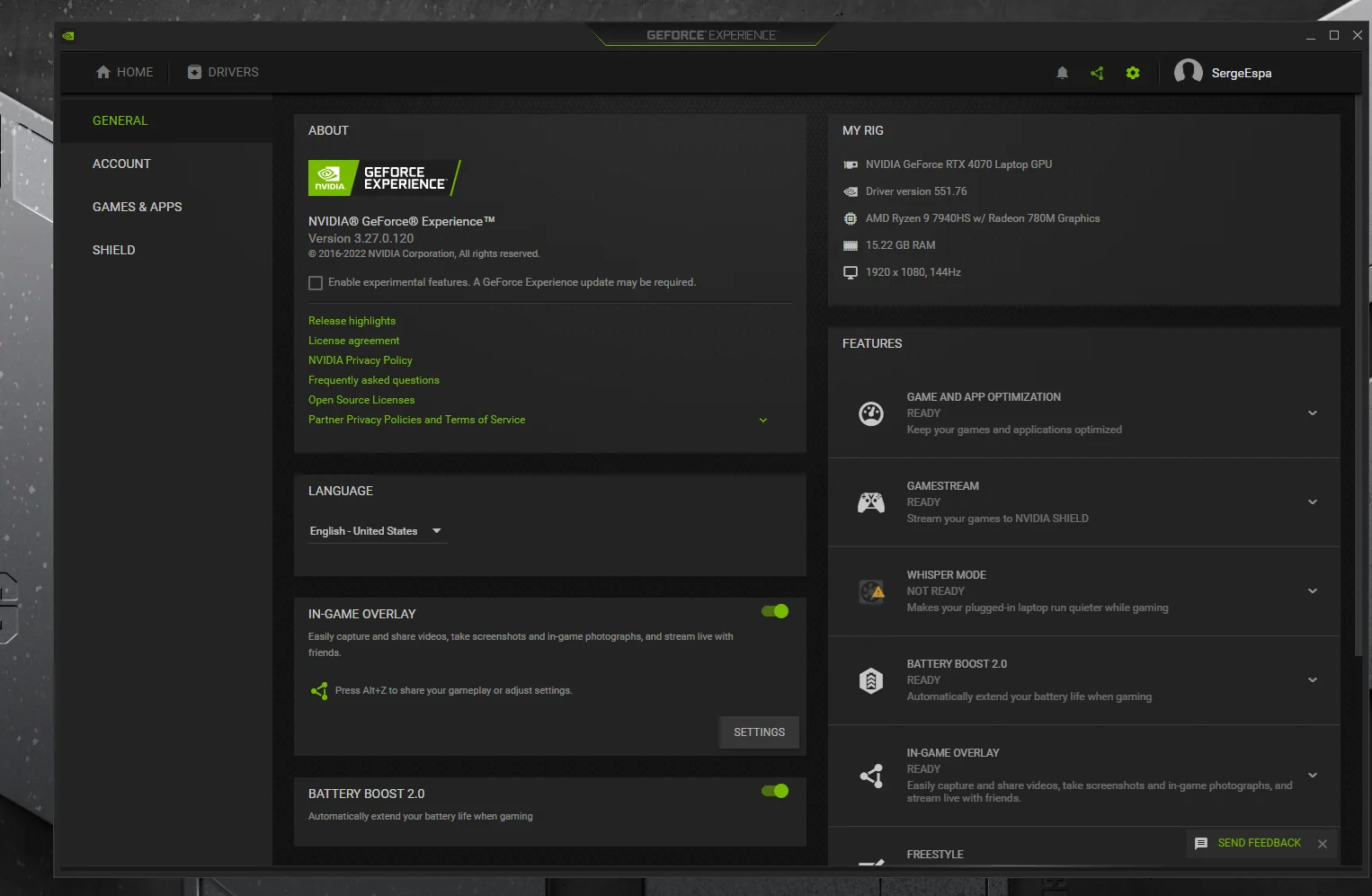Turn off Battery Boost 2.0 toggle
Viewport: 1372px width, 896px height.
tap(774, 791)
